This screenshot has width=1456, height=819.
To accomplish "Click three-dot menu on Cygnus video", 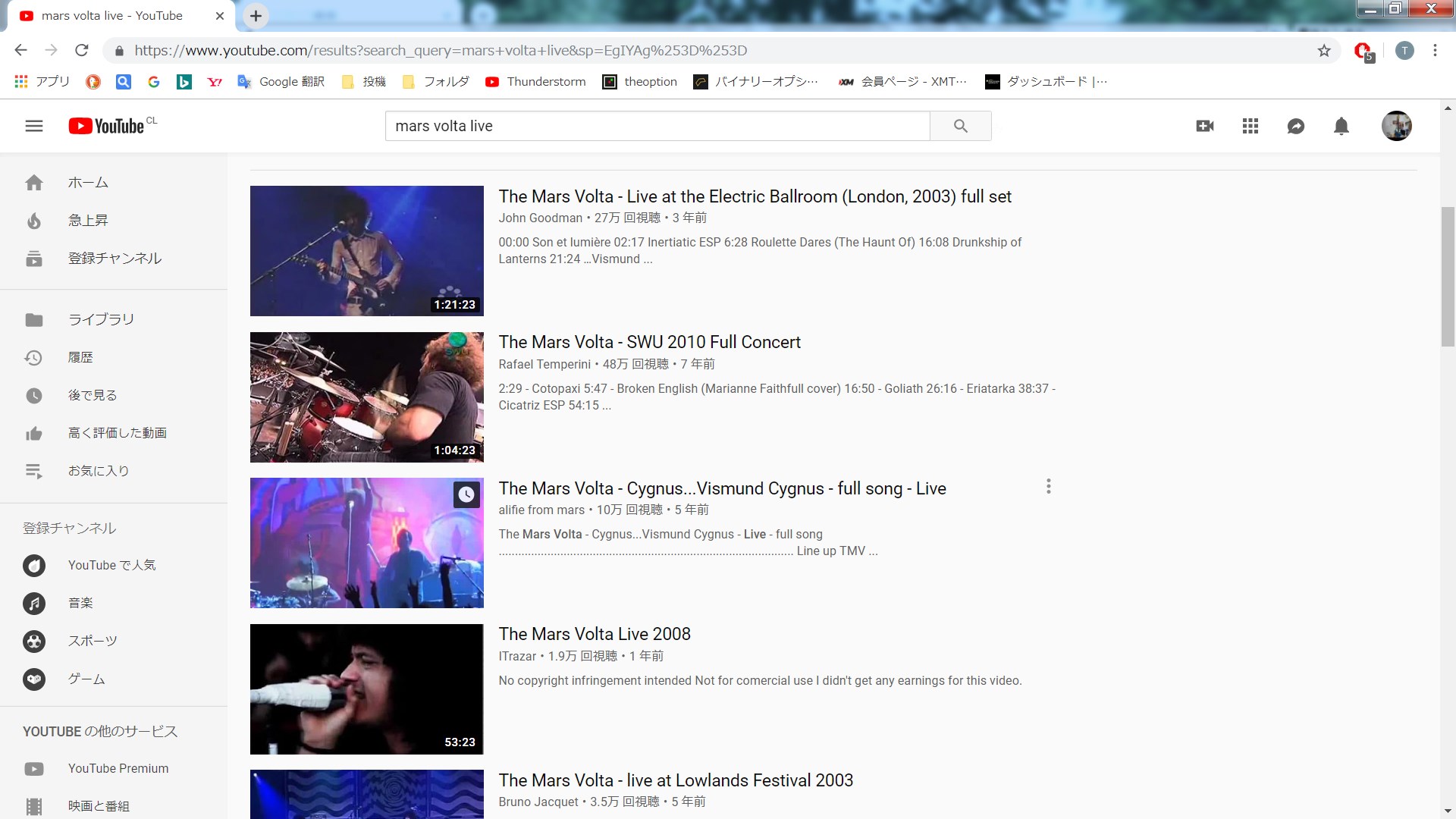I will [x=1048, y=486].
